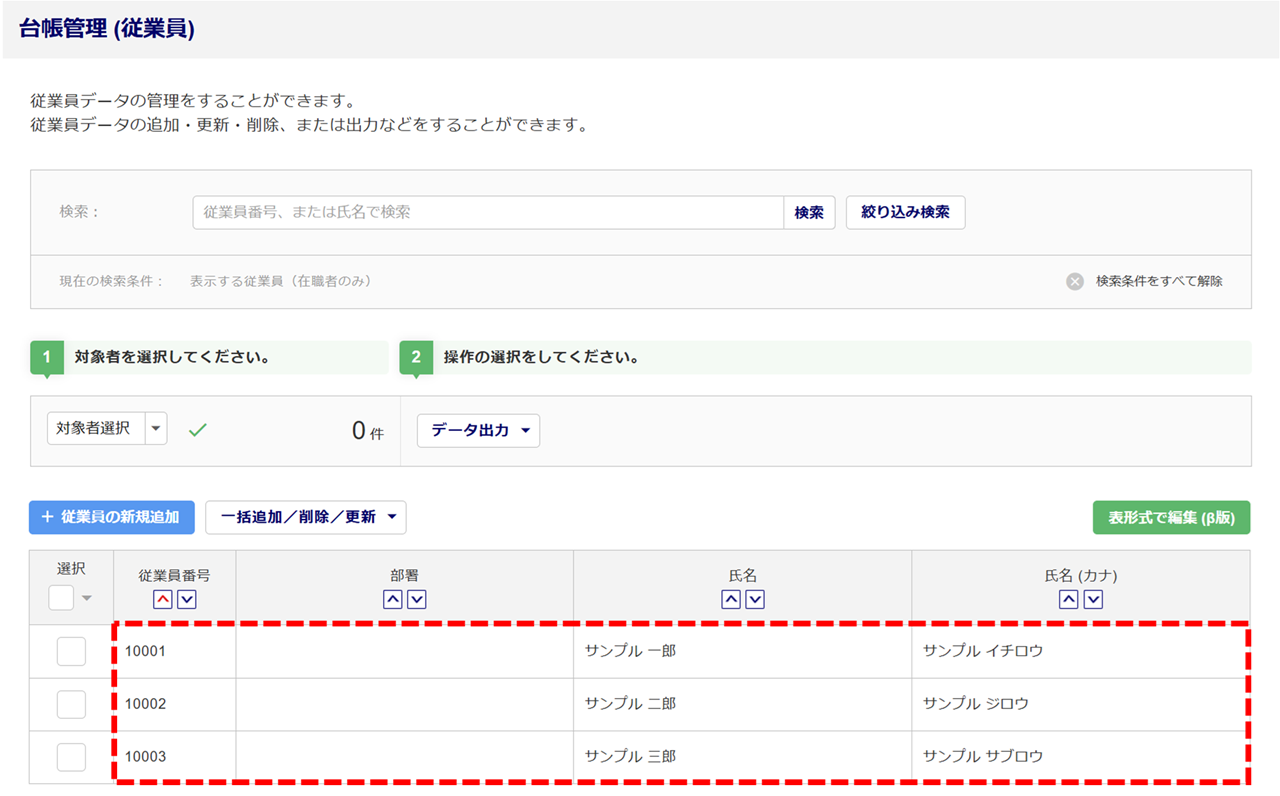The image size is (1280, 796).
Task: Check the box for employee 10002
Action: tap(71, 704)
